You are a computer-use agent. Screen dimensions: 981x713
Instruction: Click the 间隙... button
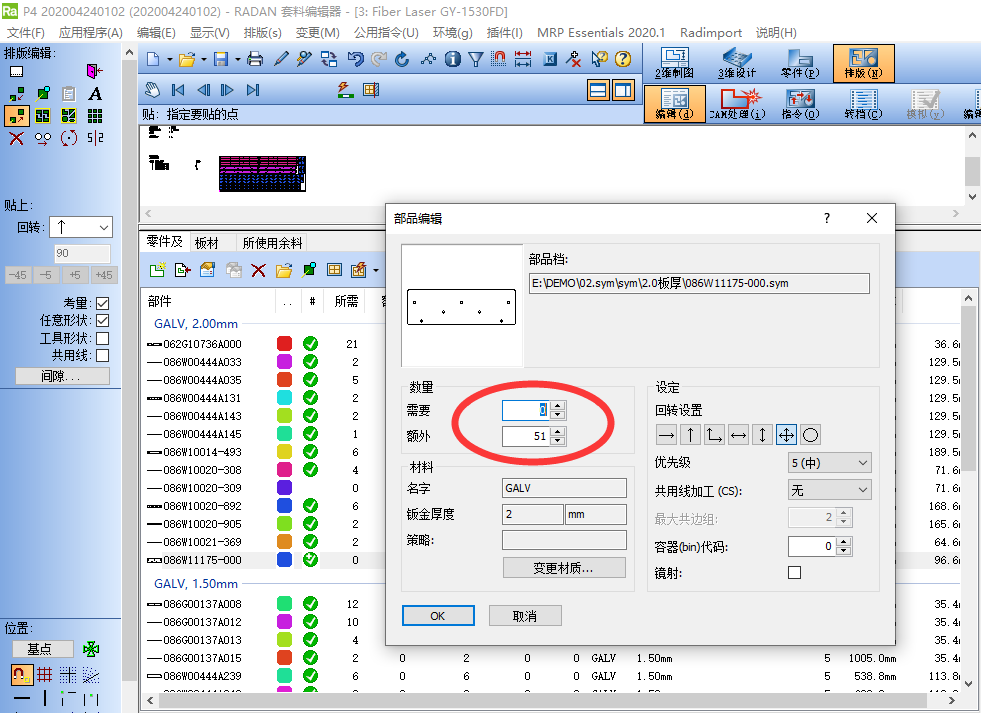click(62, 376)
